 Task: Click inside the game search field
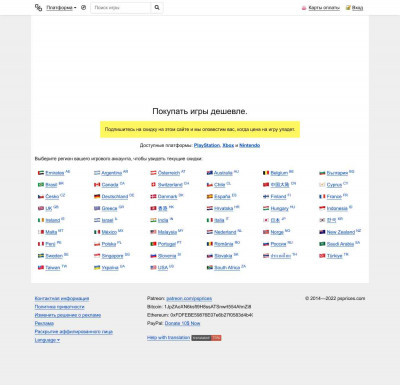pyautogui.click(x=121, y=7)
